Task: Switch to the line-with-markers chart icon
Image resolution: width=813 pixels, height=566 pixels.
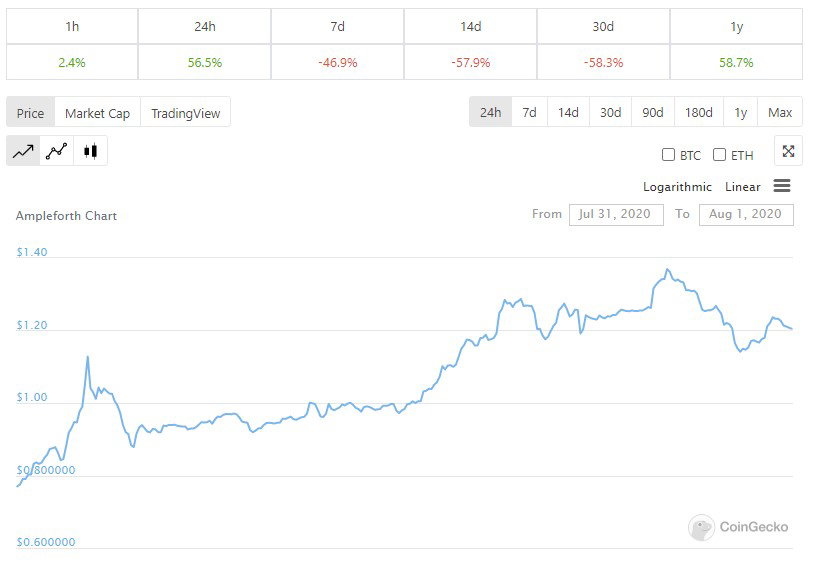Action: pyautogui.click(x=57, y=151)
